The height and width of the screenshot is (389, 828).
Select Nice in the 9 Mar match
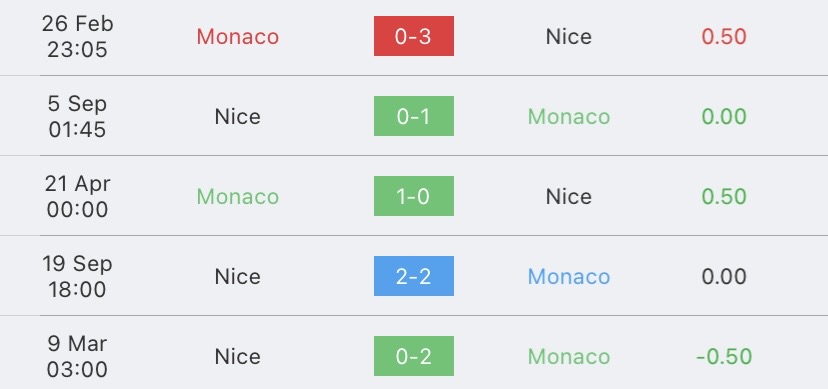click(x=238, y=357)
